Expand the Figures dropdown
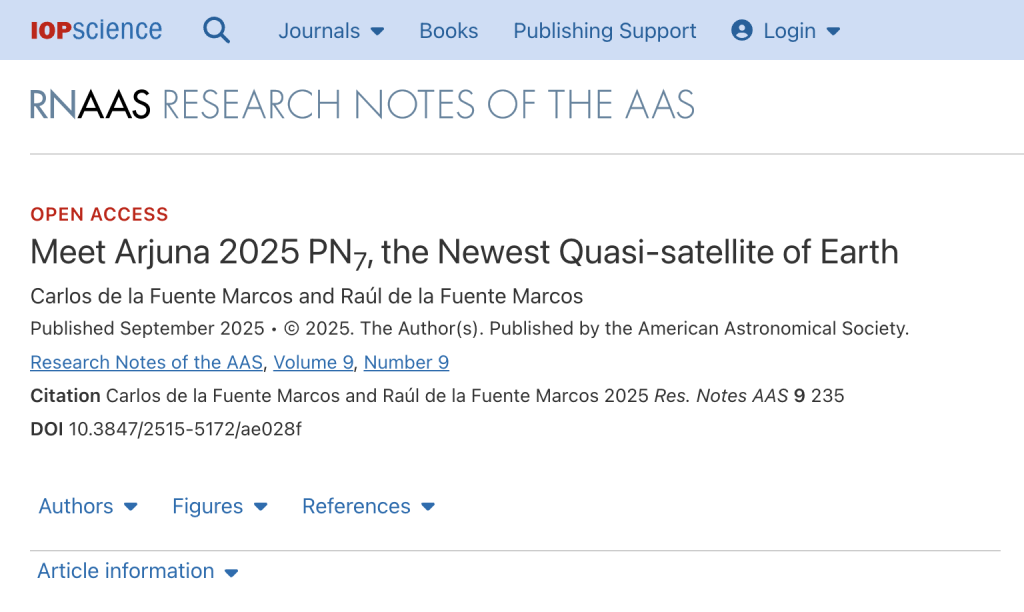This screenshot has height=612, width=1024. [x=220, y=506]
